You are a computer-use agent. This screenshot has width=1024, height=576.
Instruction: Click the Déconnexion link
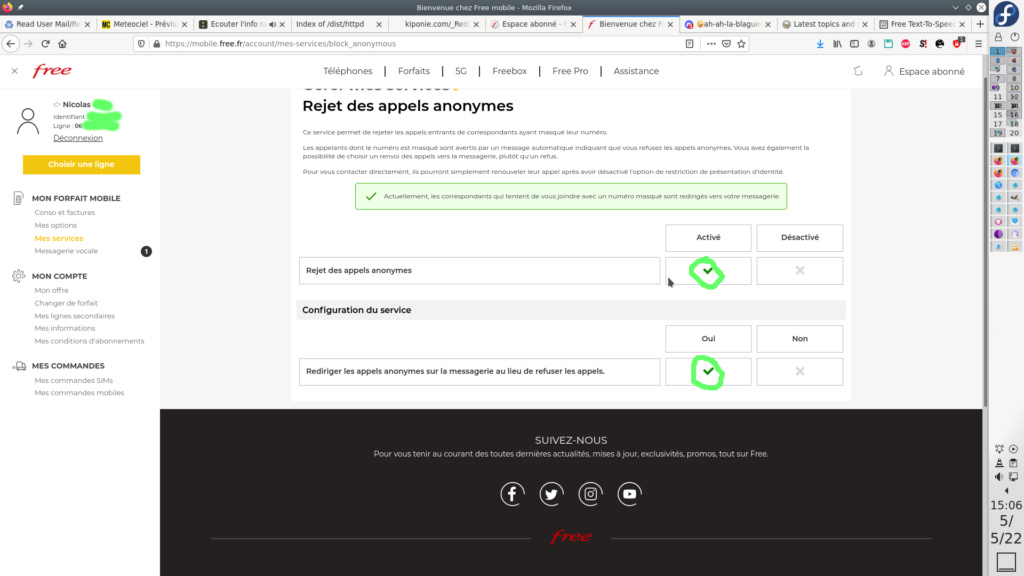[x=78, y=138]
